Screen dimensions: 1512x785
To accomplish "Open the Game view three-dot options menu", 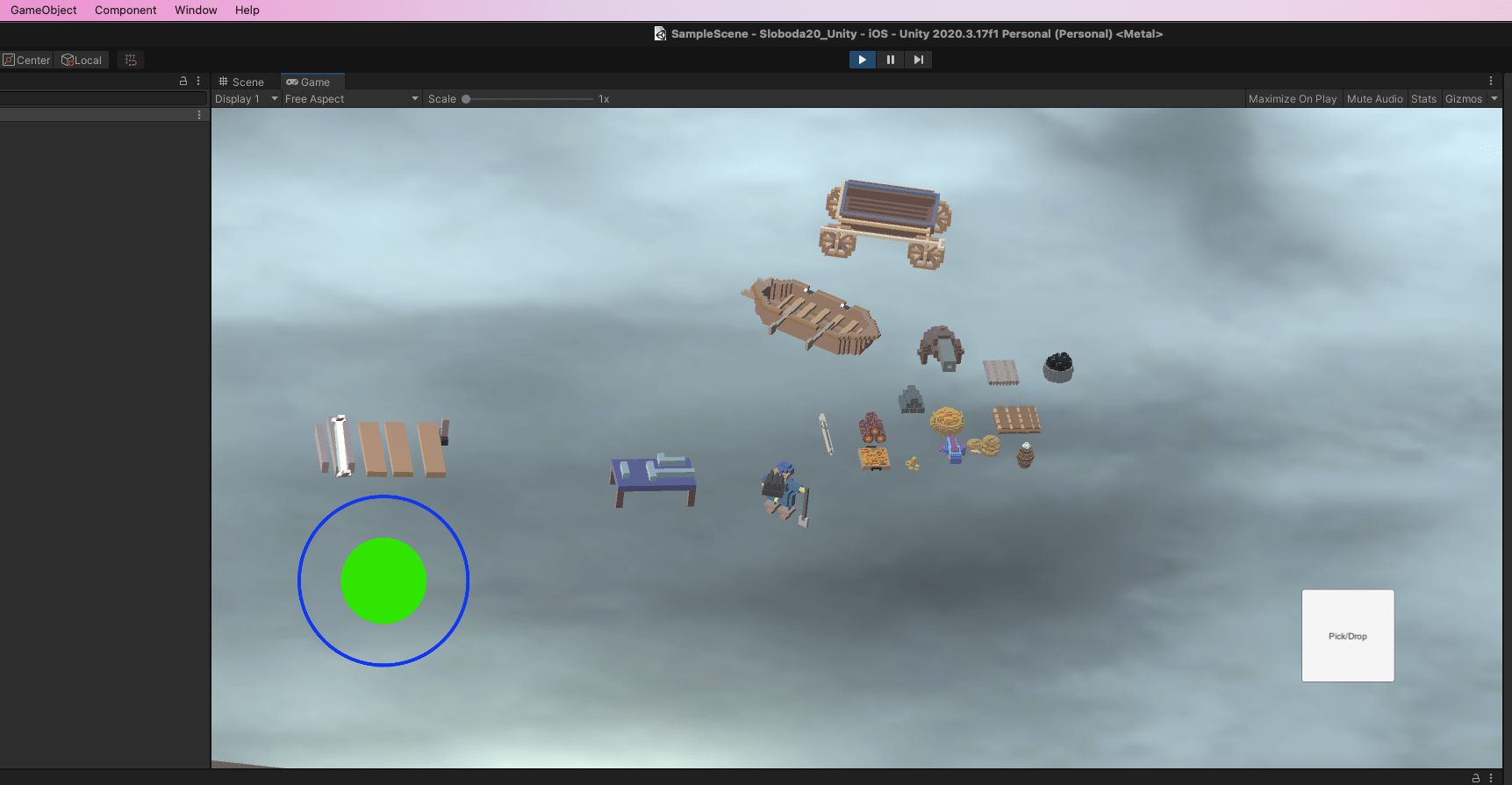I will point(1490,81).
